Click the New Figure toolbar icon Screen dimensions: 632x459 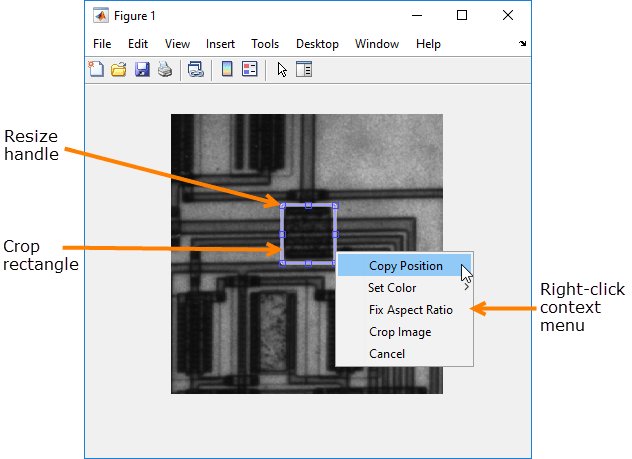pos(96,69)
